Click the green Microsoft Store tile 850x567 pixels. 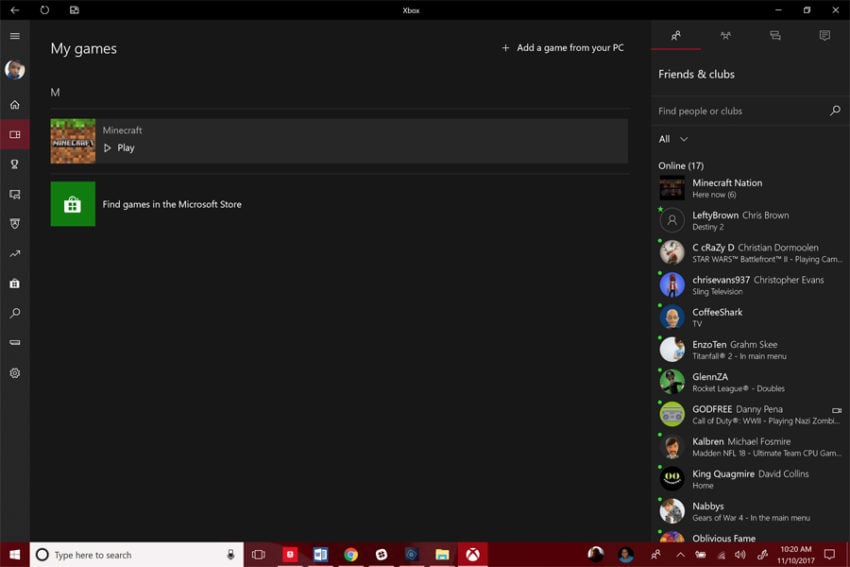[x=73, y=204]
